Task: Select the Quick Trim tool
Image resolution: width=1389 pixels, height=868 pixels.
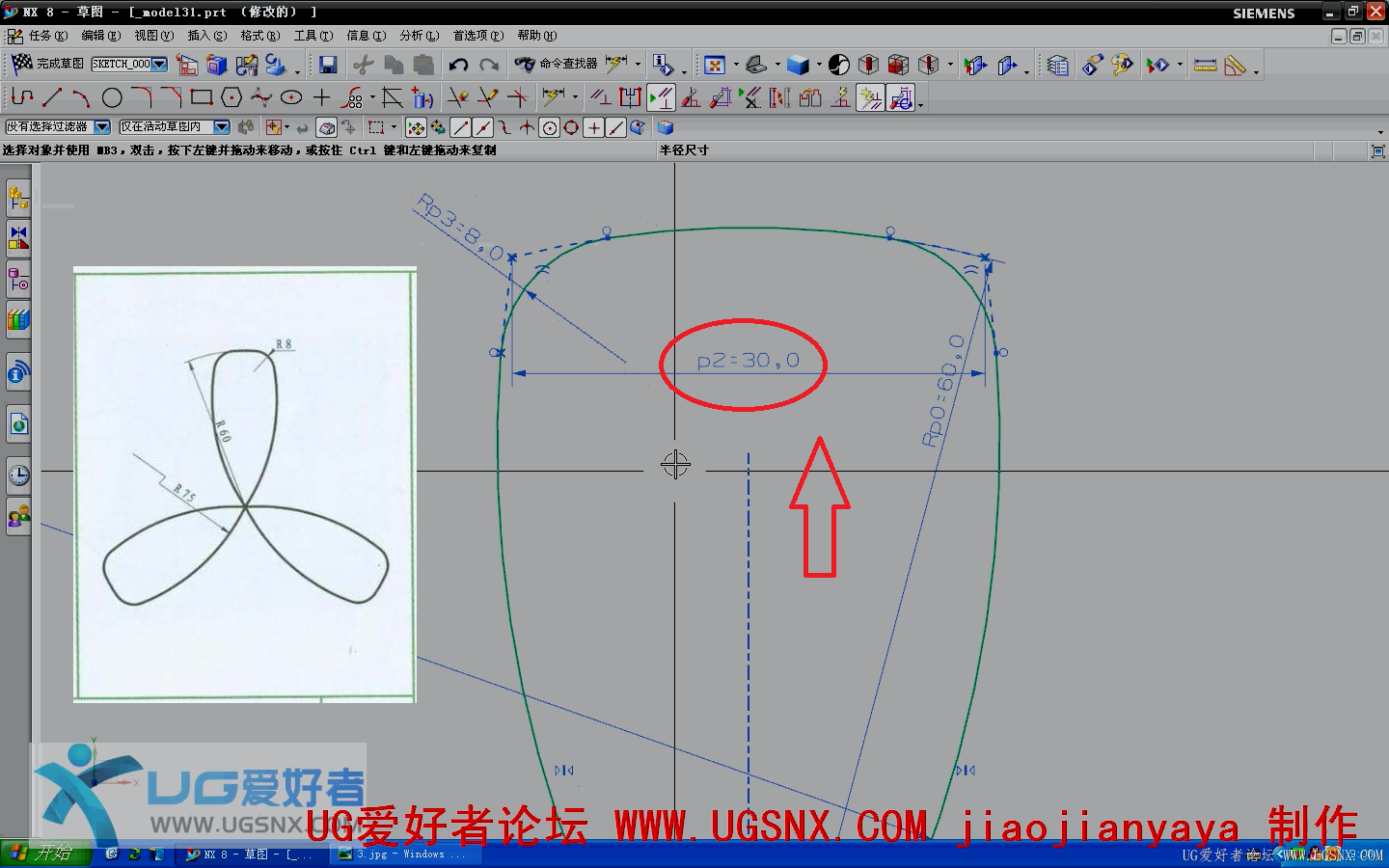Action: (458, 97)
